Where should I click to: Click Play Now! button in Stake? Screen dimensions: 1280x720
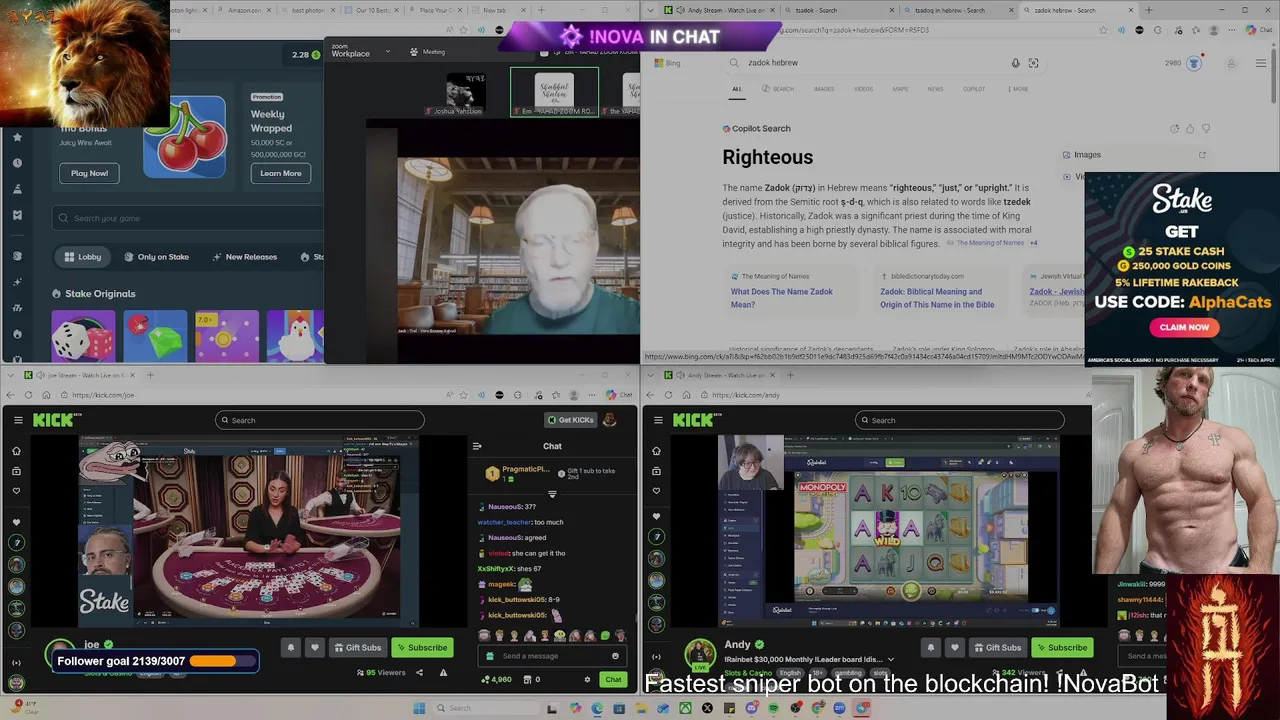(89, 173)
